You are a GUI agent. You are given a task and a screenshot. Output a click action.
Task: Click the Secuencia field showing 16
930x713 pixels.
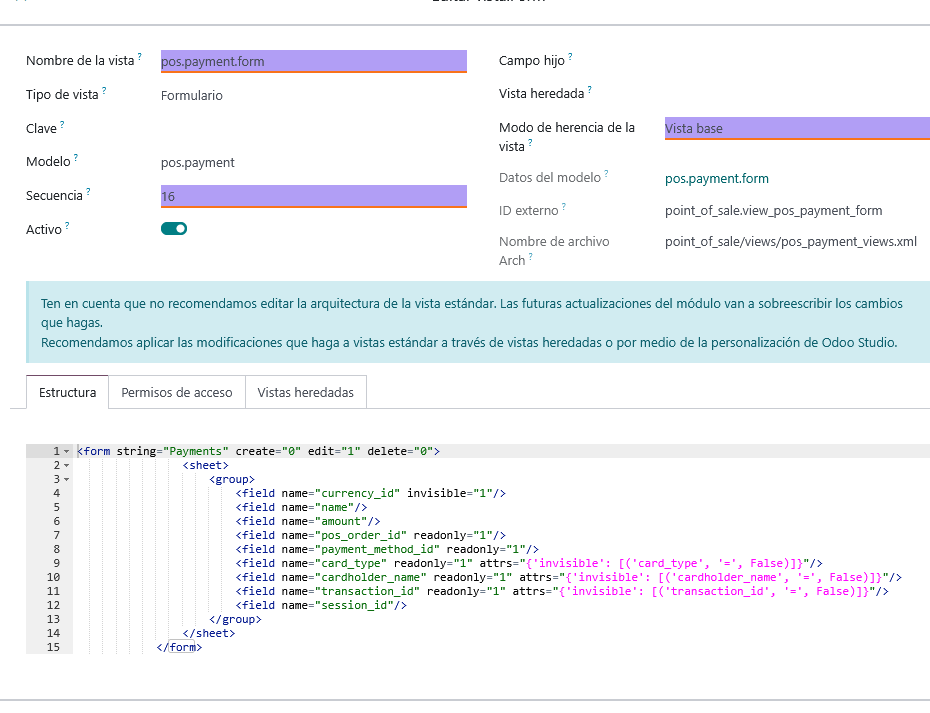(x=313, y=196)
